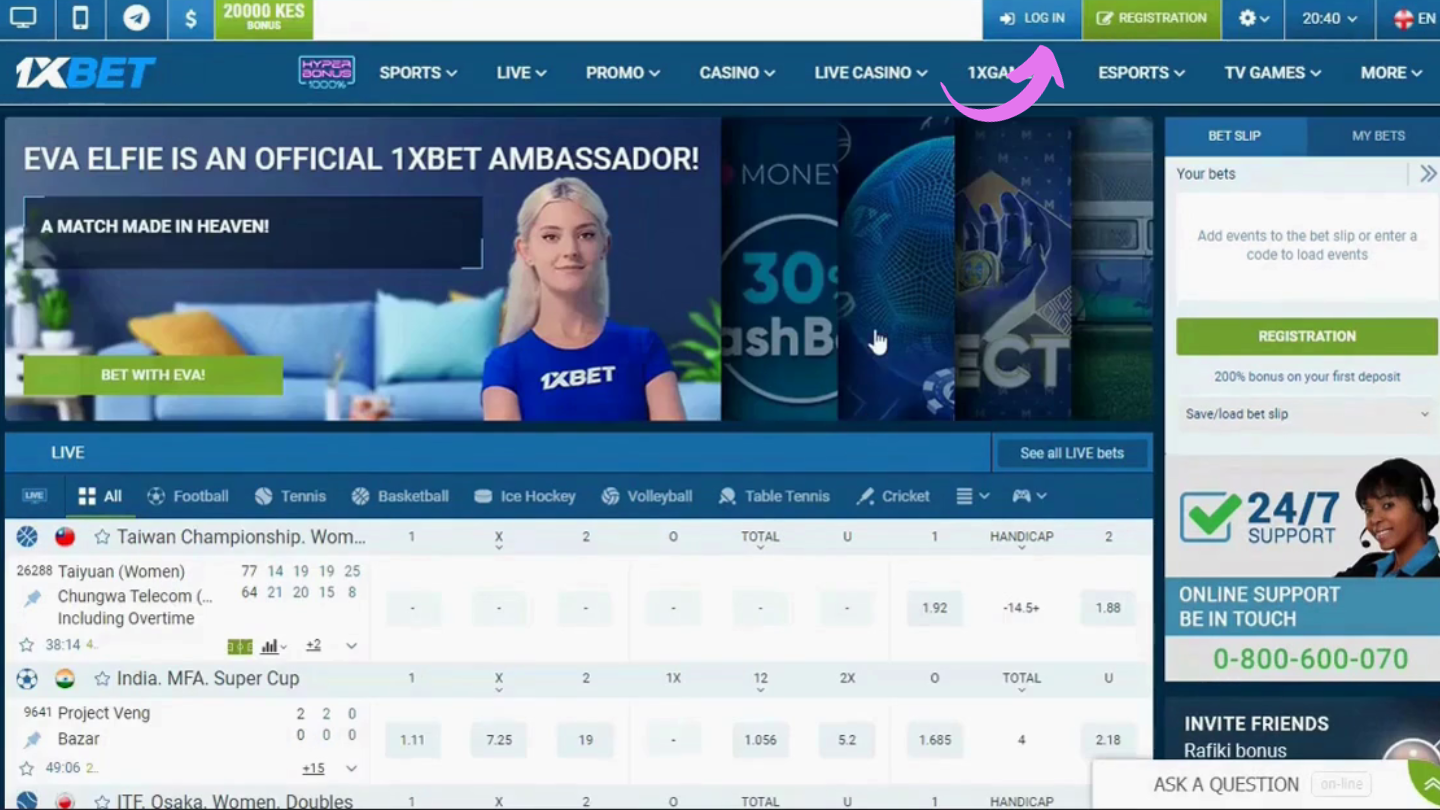Open the TV GAMES menu
Viewport: 1440px width, 810px height.
[1273, 73]
